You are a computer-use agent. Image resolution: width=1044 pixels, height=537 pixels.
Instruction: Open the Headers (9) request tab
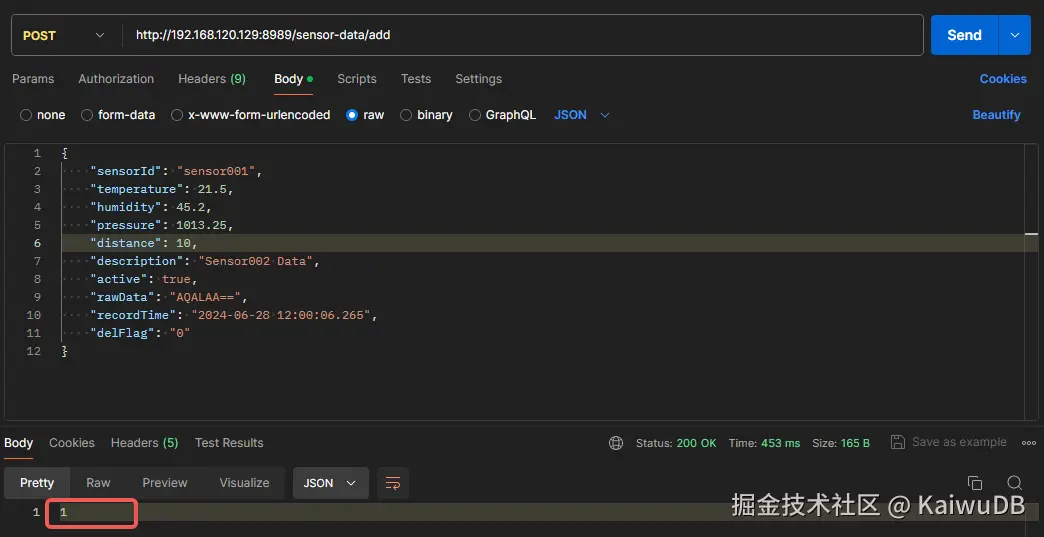pos(212,79)
